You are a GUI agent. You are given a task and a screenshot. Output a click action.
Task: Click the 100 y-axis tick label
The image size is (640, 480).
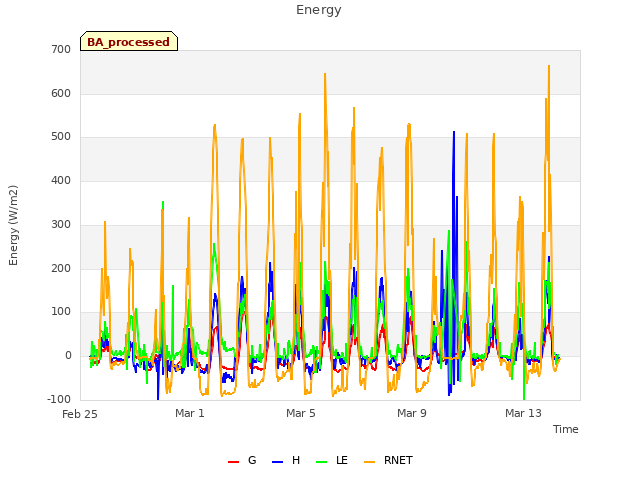click(61, 312)
